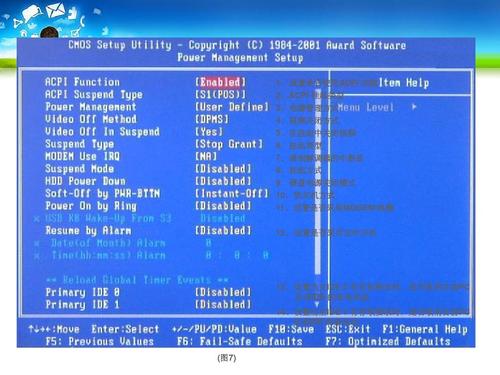Toggle HDD Power Down Disabled value
500x375 pixels.
pos(223,181)
